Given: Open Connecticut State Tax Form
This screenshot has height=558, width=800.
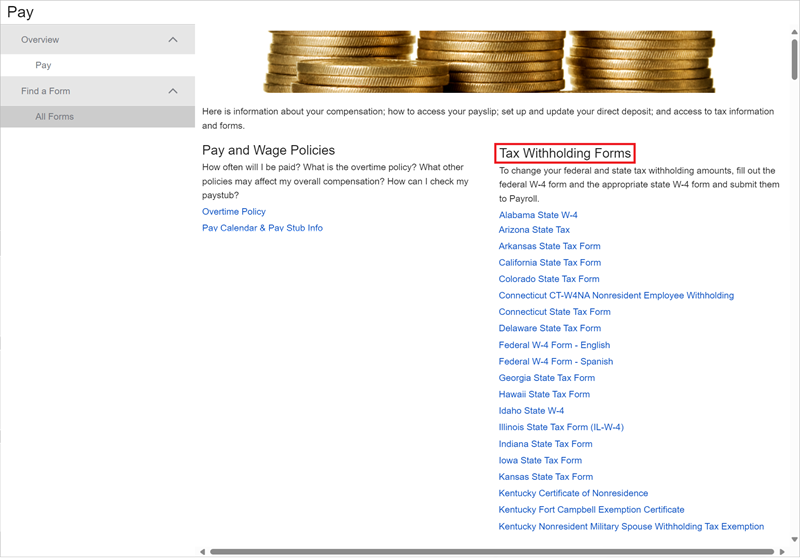Looking at the screenshot, I should (x=555, y=312).
